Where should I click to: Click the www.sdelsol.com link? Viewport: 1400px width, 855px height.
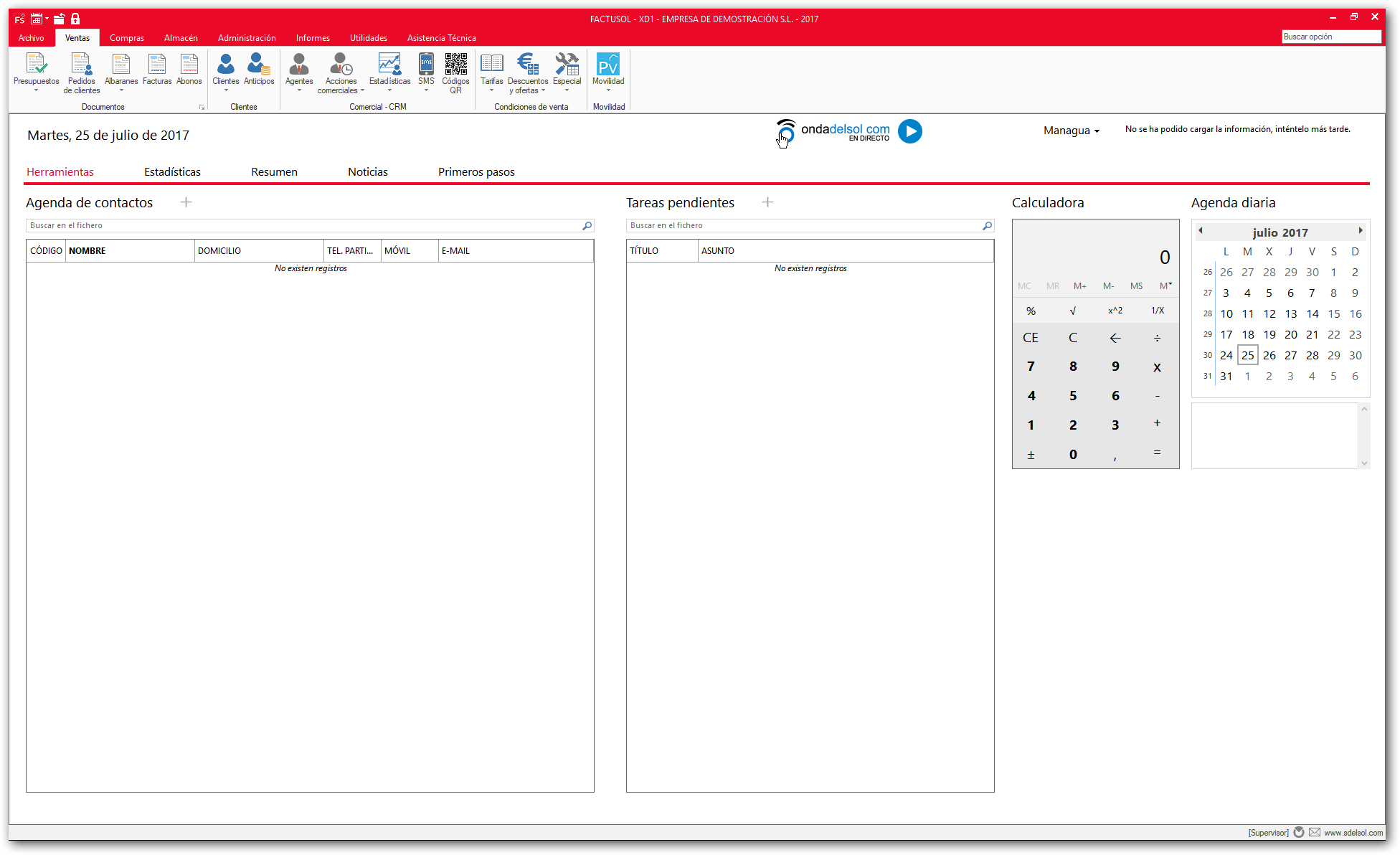pyautogui.click(x=1353, y=833)
